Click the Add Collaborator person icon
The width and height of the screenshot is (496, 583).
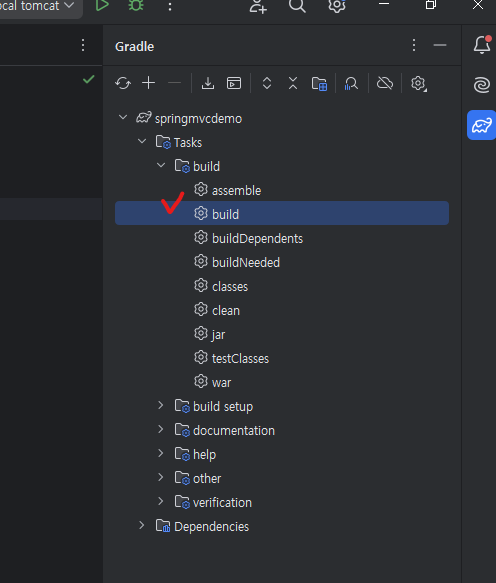click(258, 6)
